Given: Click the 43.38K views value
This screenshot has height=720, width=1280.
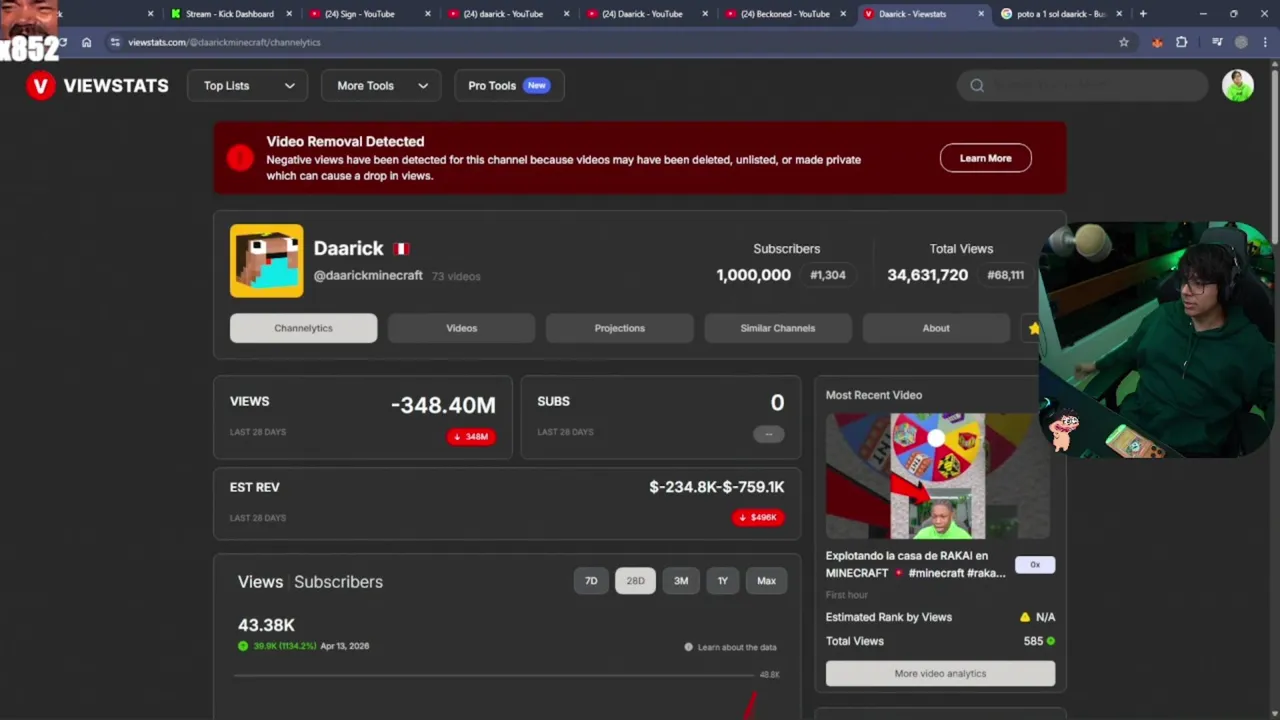Looking at the screenshot, I should [266, 626].
